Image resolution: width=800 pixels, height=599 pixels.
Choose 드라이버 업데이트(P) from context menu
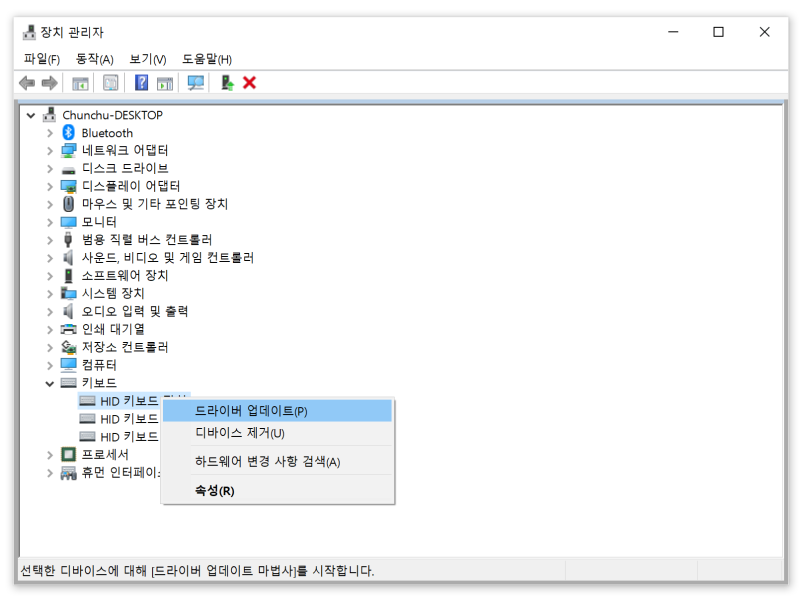[278, 411]
